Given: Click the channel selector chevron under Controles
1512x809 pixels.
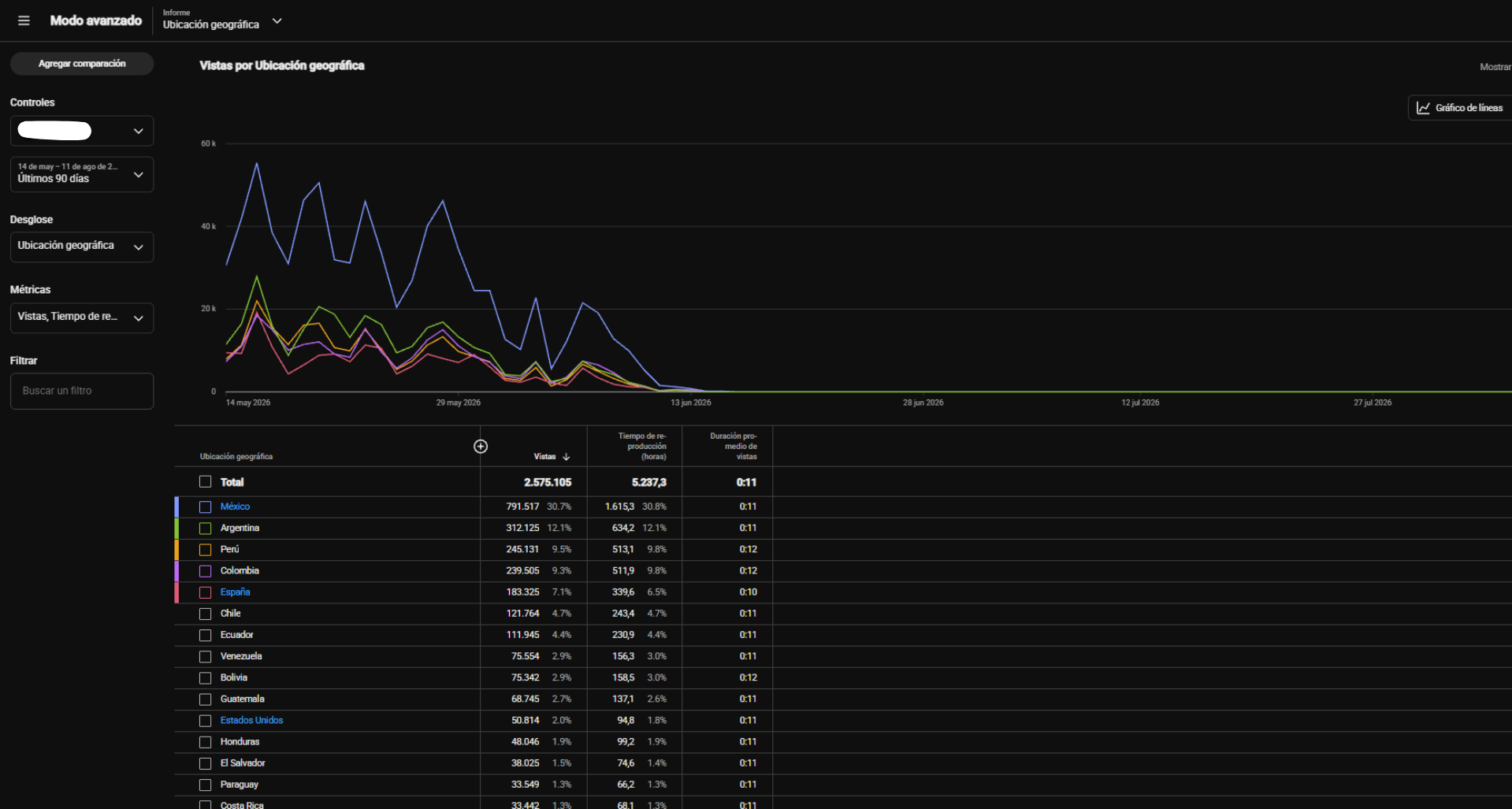Looking at the screenshot, I should tap(139, 131).
